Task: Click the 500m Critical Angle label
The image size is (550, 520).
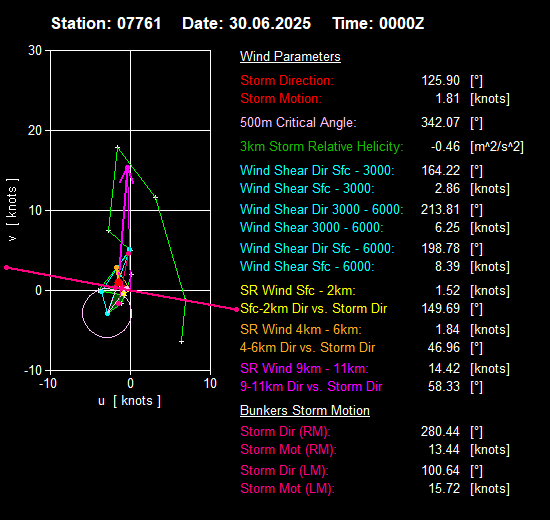Action: click(298, 122)
